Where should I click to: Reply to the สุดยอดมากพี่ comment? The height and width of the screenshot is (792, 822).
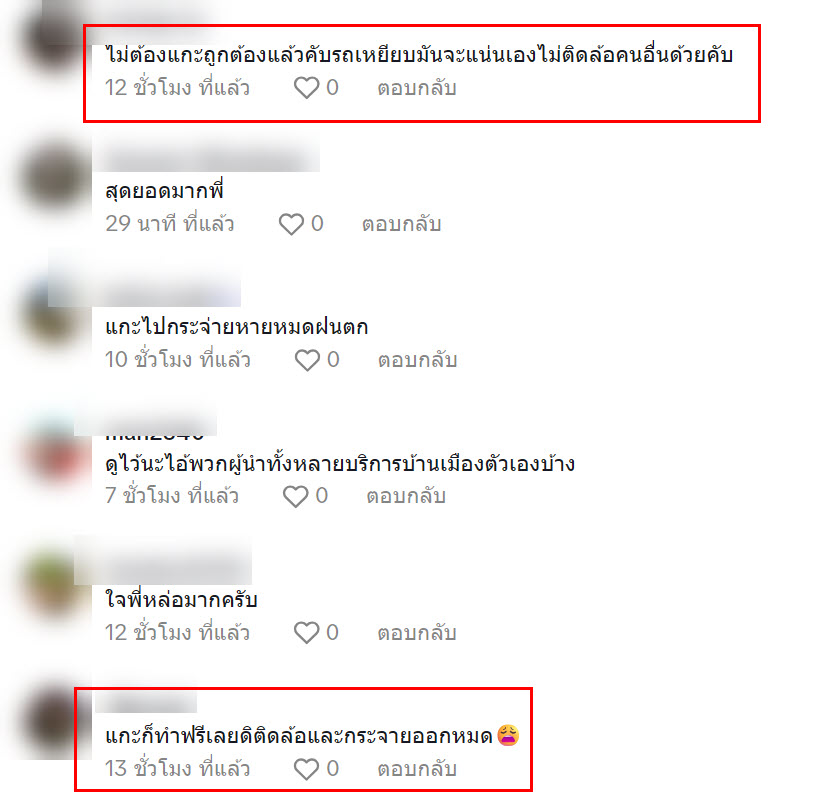[402, 224]
